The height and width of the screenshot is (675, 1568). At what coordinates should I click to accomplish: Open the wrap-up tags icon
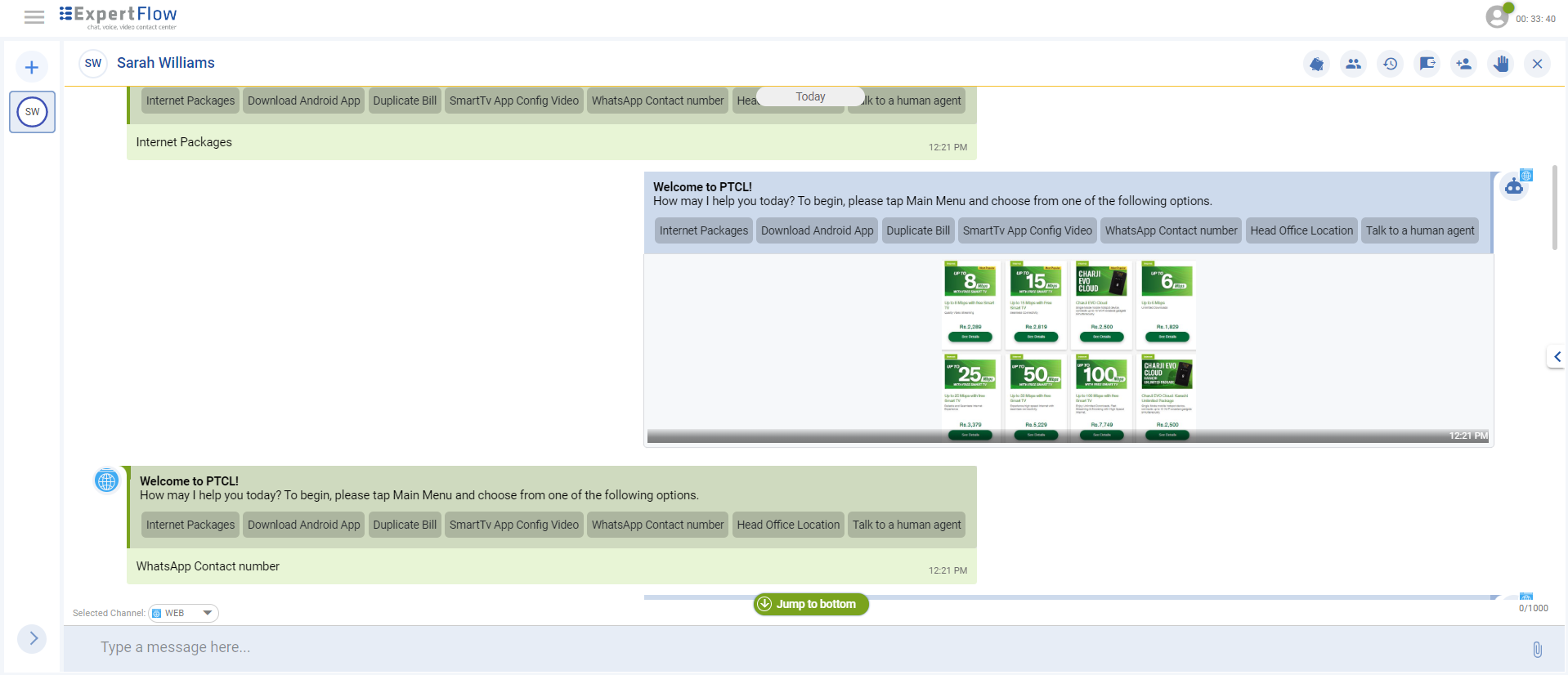[1316, 64]
